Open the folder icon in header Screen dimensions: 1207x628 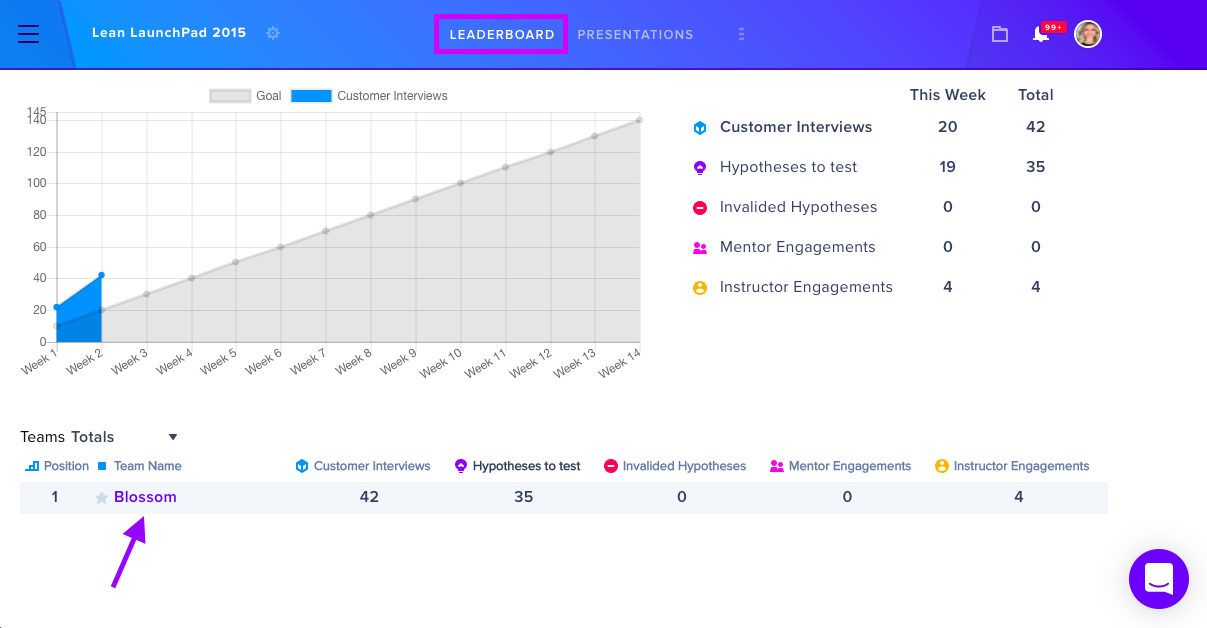999,34
